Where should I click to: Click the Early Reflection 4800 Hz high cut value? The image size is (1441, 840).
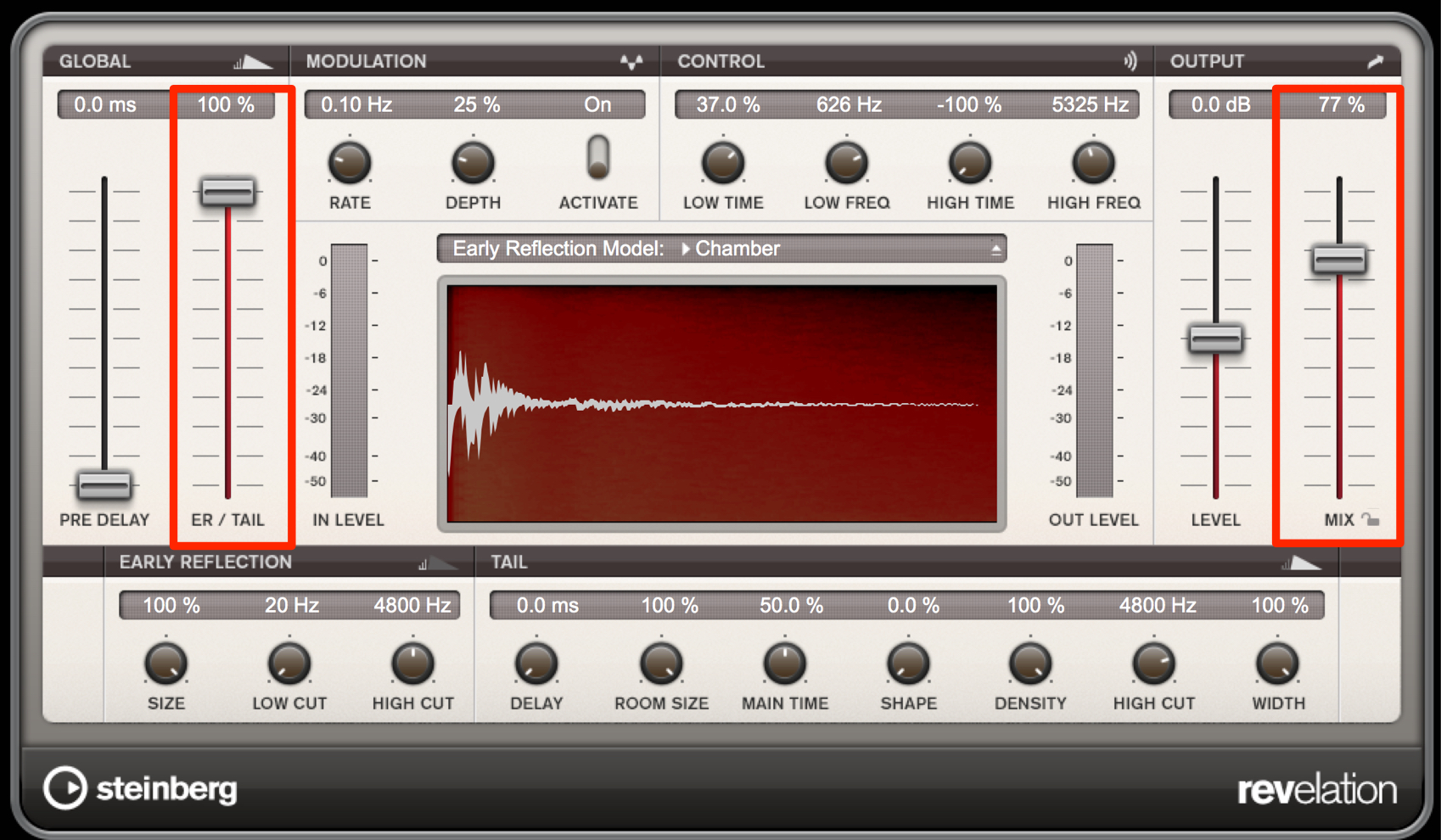click(x=412, y=605)
